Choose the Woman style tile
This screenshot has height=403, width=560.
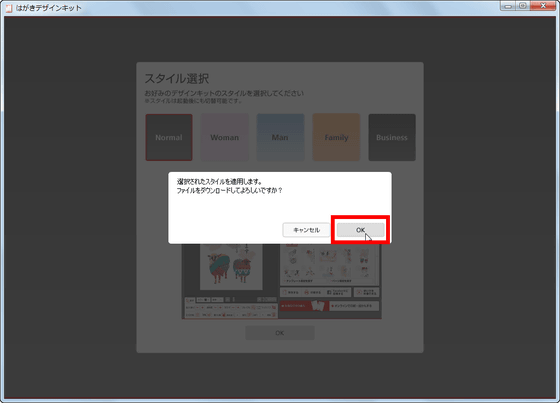[225, 137]
